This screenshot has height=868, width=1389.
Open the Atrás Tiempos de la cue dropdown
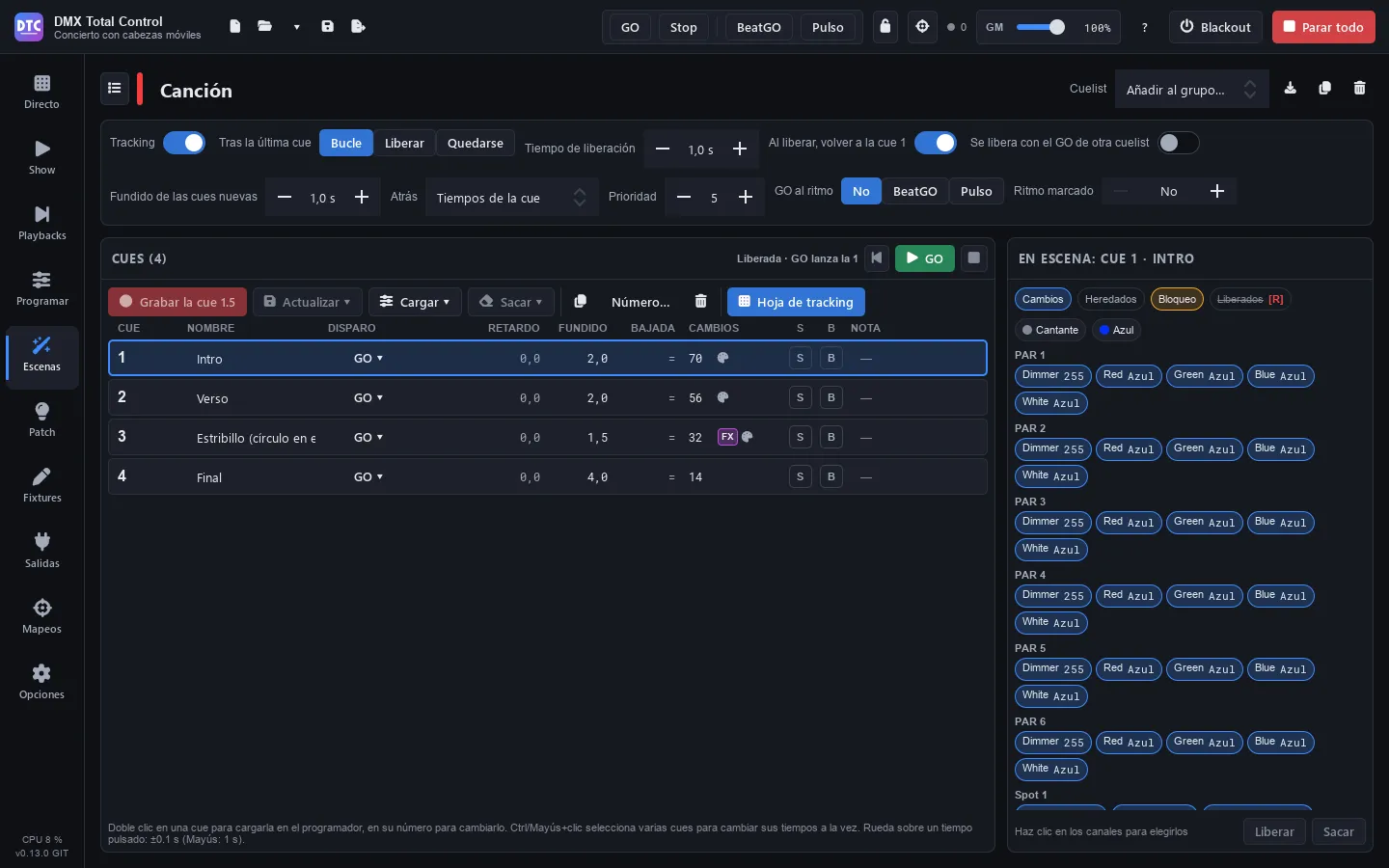point(511,198)
